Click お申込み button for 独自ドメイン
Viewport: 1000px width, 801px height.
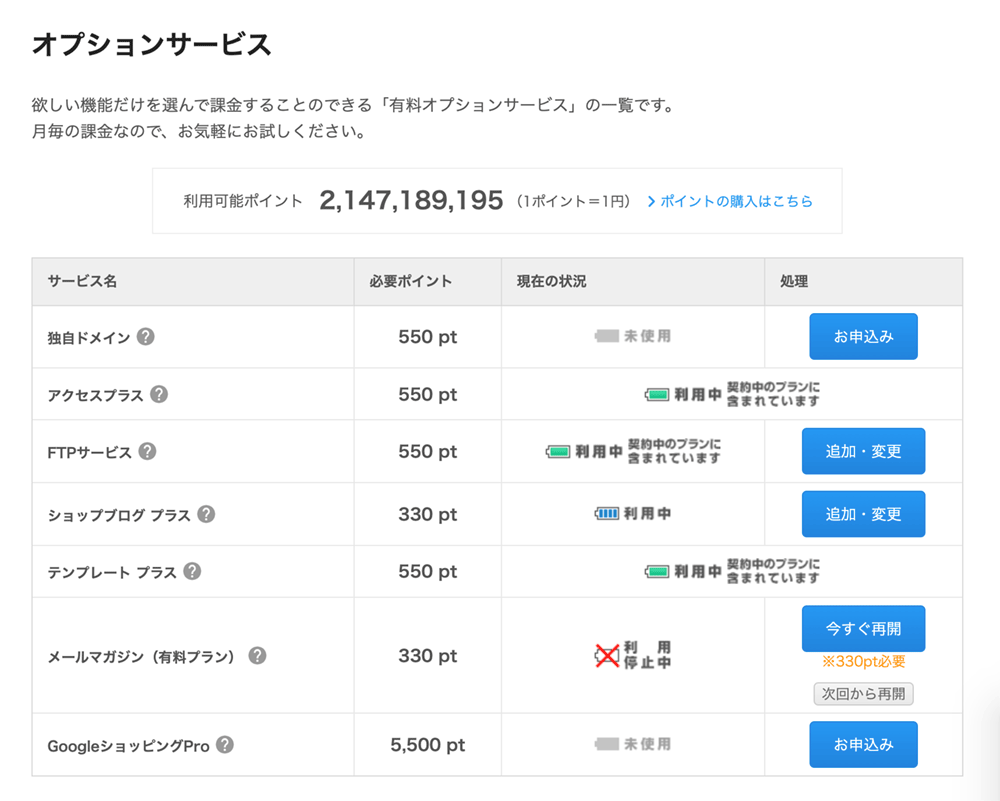(863, 337)
